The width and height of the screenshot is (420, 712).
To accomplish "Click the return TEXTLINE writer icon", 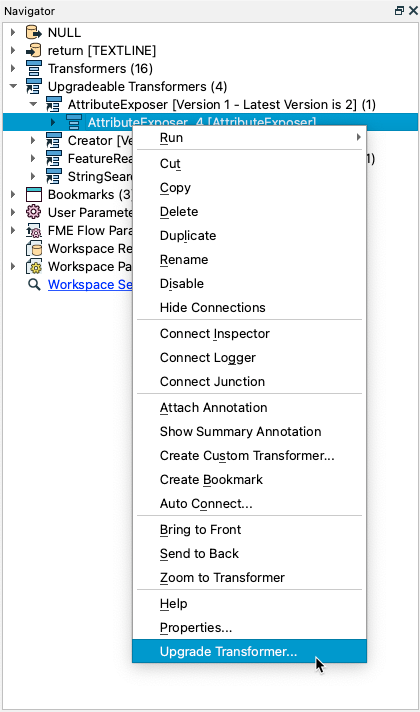I will coord(34,50).
